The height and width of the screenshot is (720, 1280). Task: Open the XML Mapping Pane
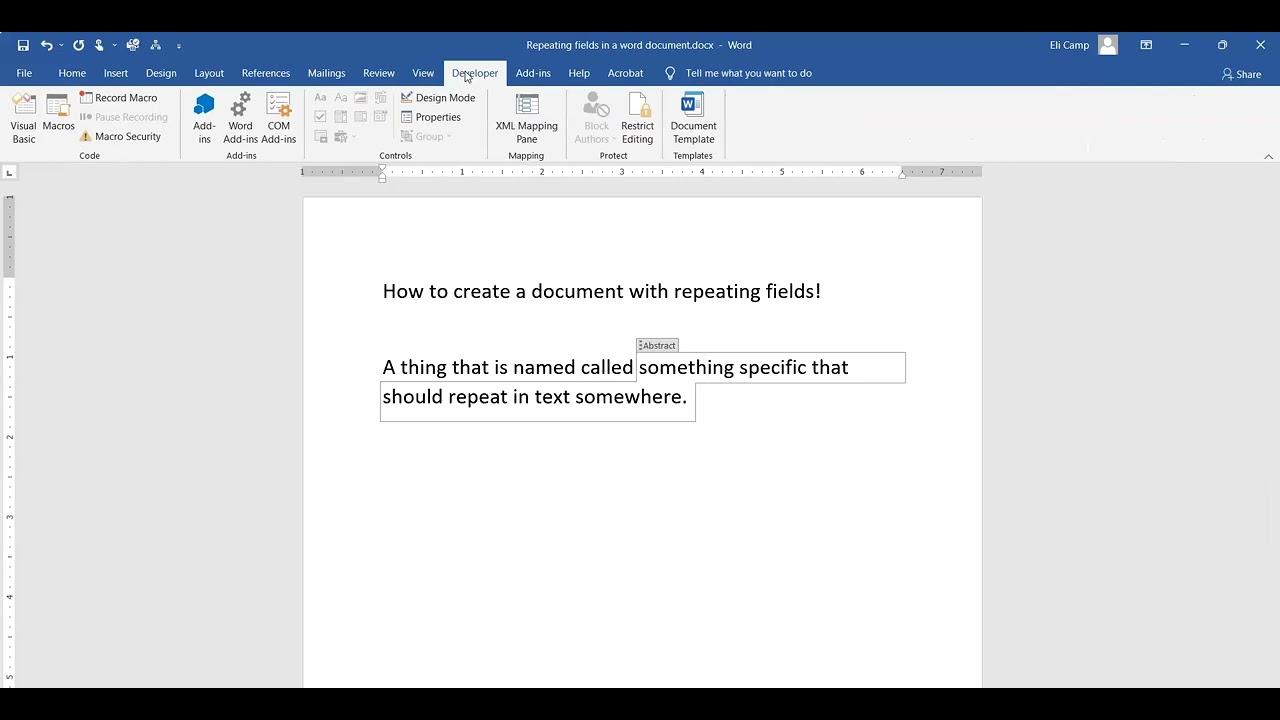pos(527,118)
